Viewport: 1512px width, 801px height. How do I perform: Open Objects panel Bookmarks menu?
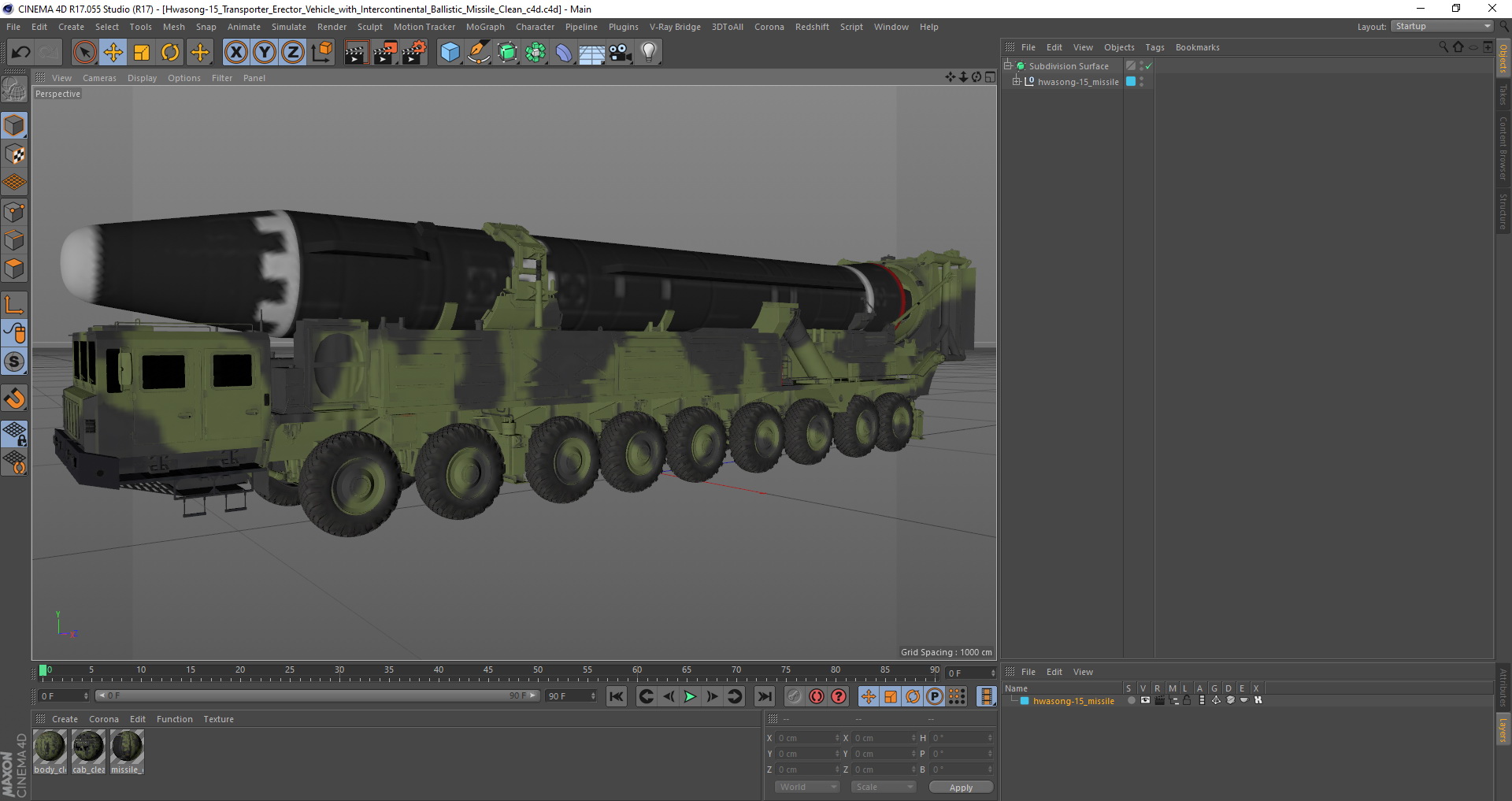[1197, 47]
